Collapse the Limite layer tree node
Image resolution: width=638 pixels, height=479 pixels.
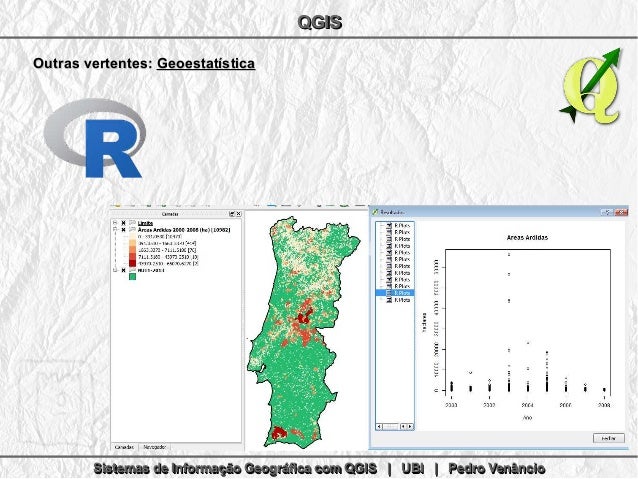[x=115, y=223]
